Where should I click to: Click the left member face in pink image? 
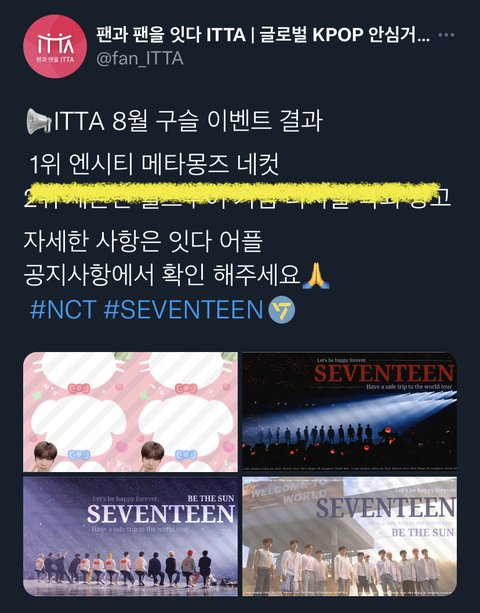pos(46,456)
